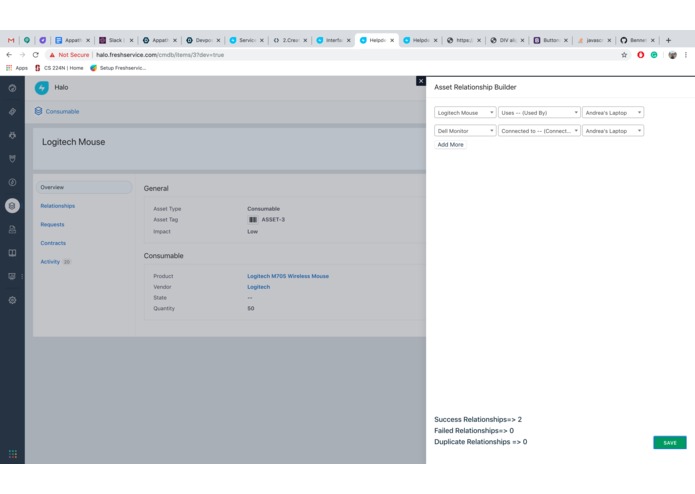This screenshot has width=695, height=494.
Task: Click the red Opera extension icon
Action: pos(640,55)
